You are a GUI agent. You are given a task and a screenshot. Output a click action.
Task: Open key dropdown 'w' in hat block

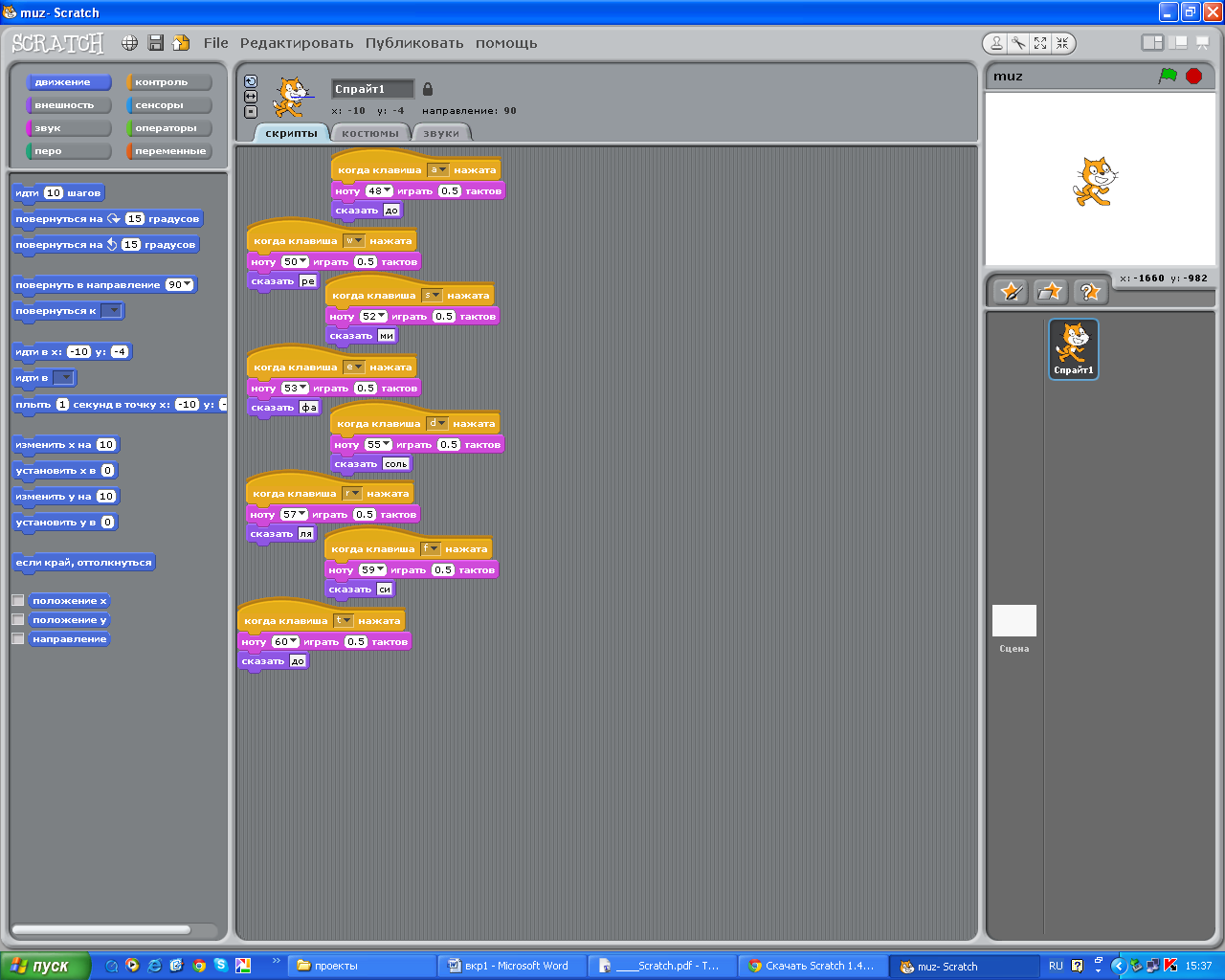point(353,241)
